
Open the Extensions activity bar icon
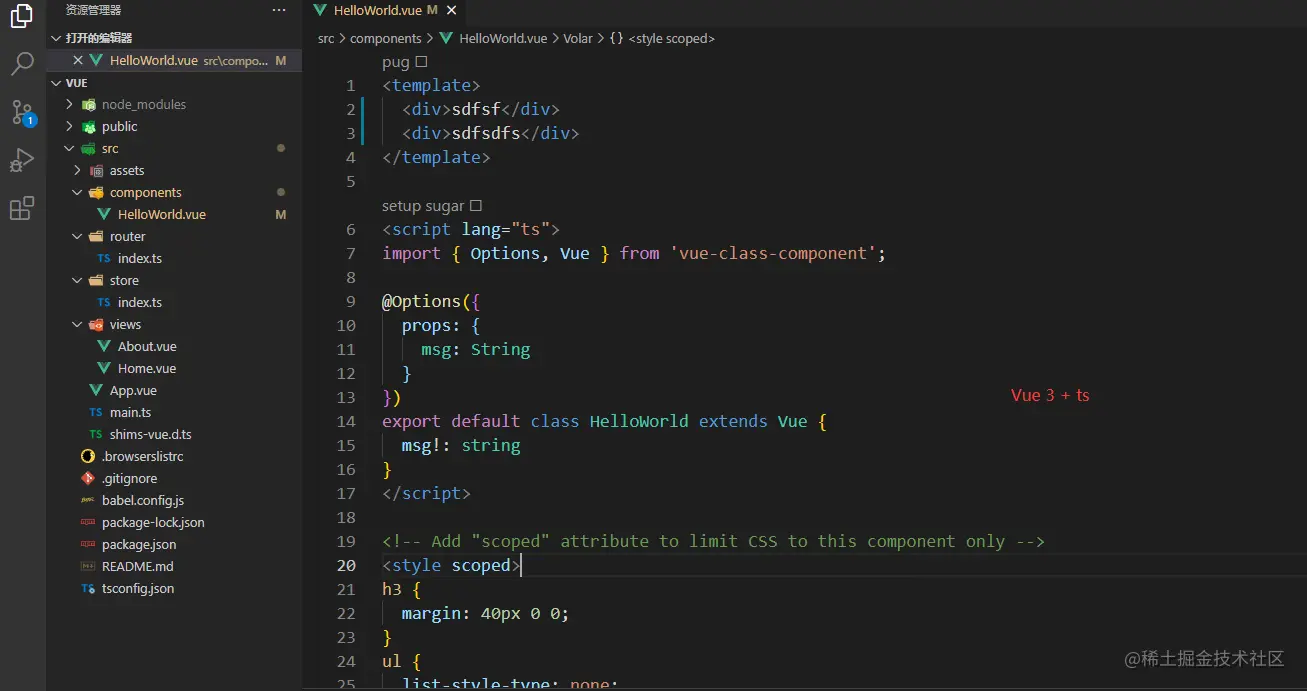coord(22,208)
